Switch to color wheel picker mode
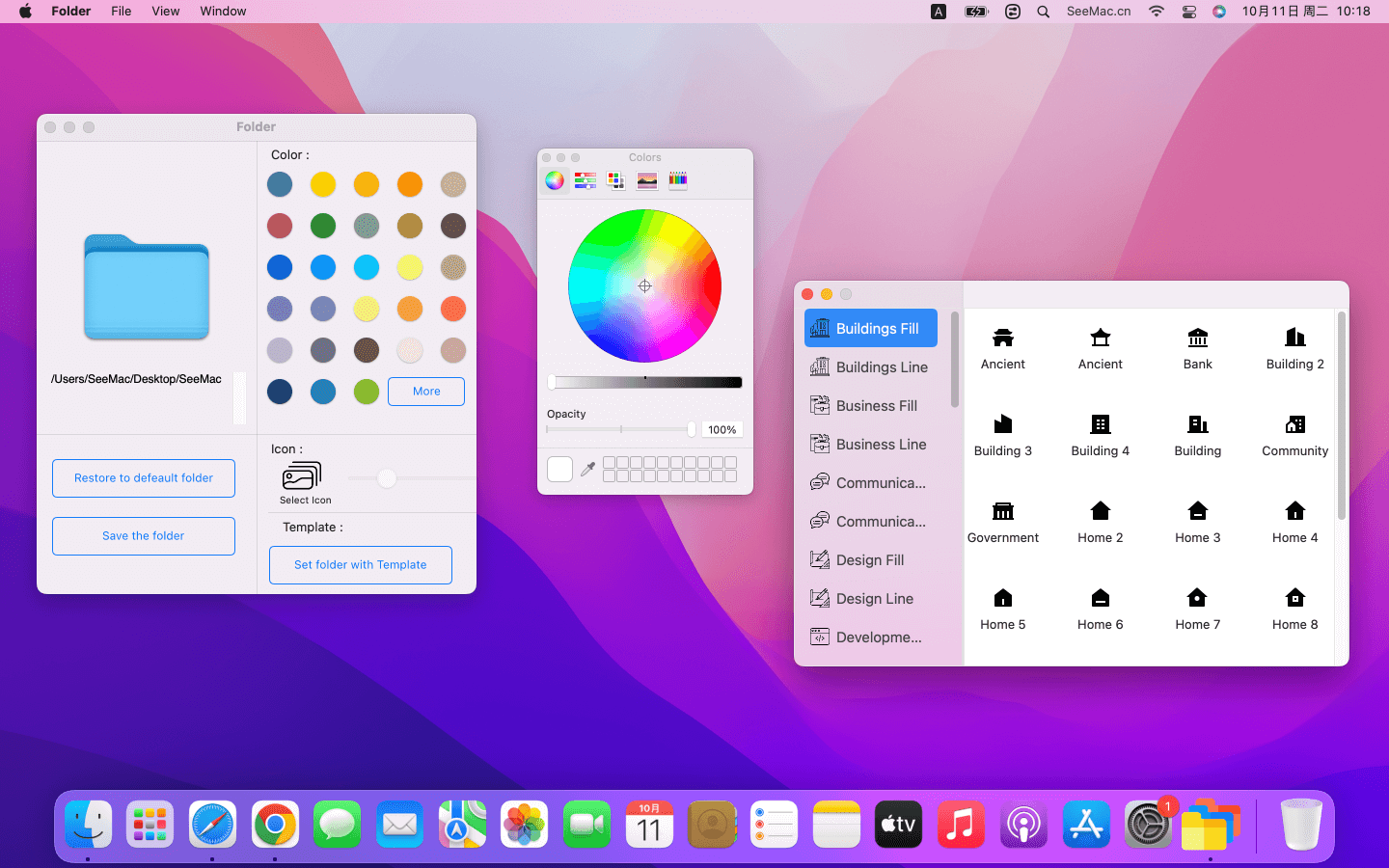Screen dimensions: 1389x868 [x=555, y=180]
